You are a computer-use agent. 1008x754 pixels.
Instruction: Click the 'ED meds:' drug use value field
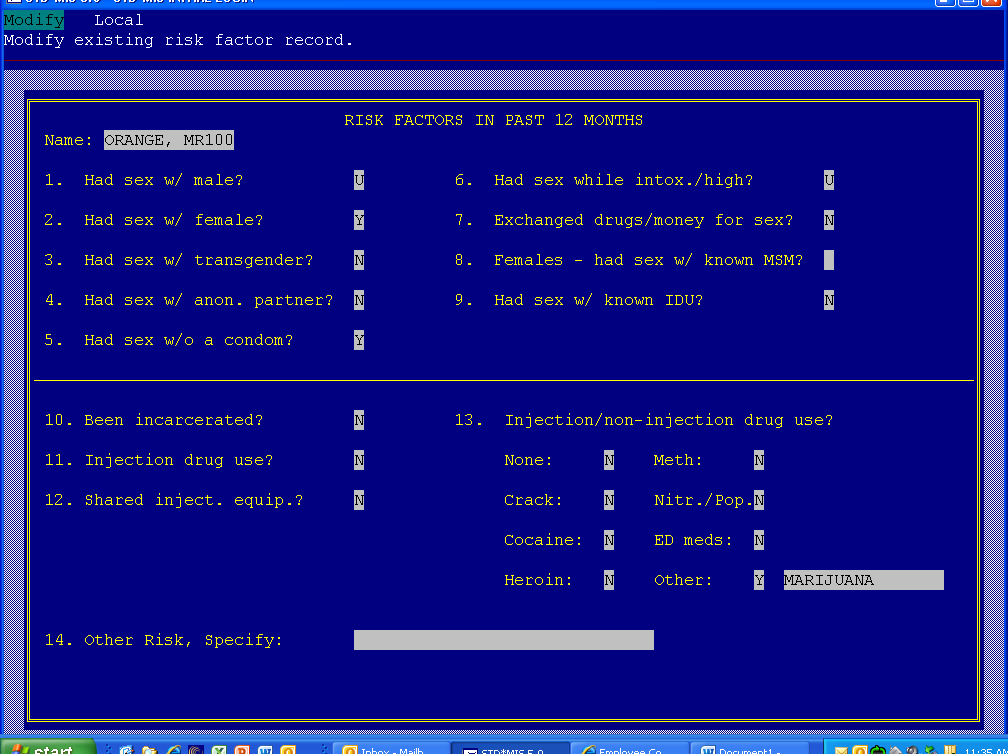tap(759, 540)
